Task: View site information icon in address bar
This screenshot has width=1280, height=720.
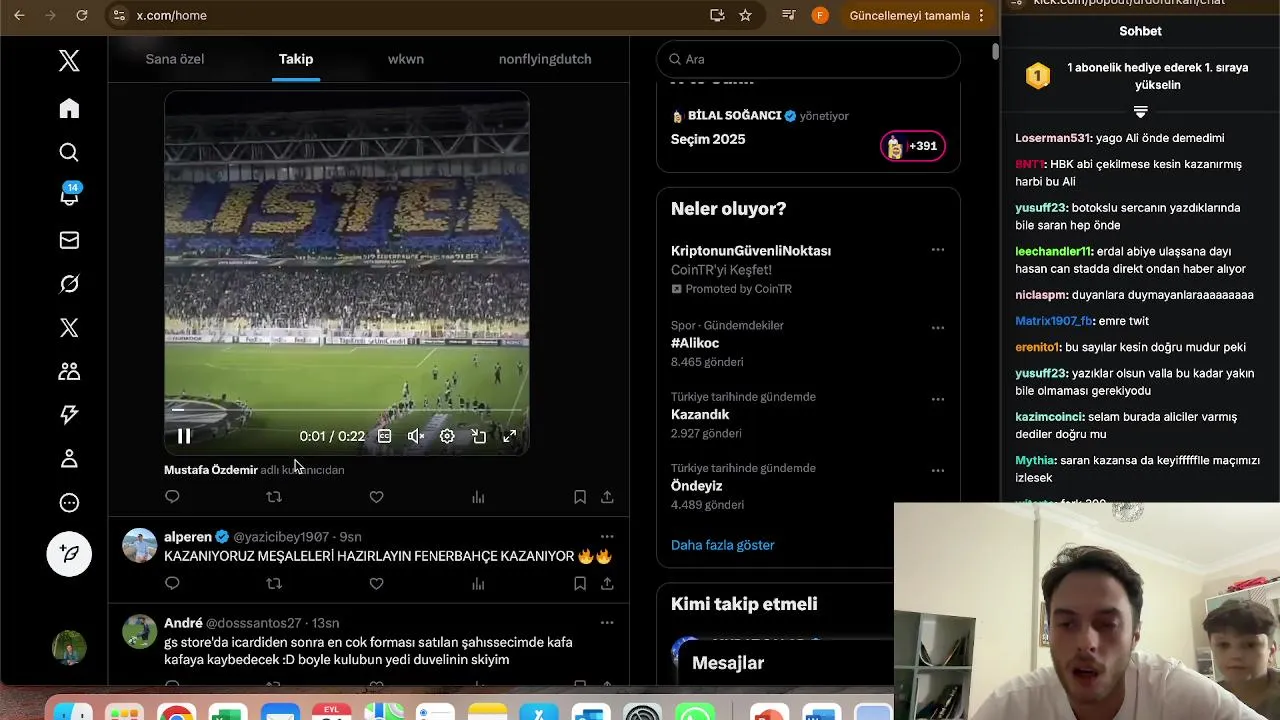Action: (x=120, y=15)
